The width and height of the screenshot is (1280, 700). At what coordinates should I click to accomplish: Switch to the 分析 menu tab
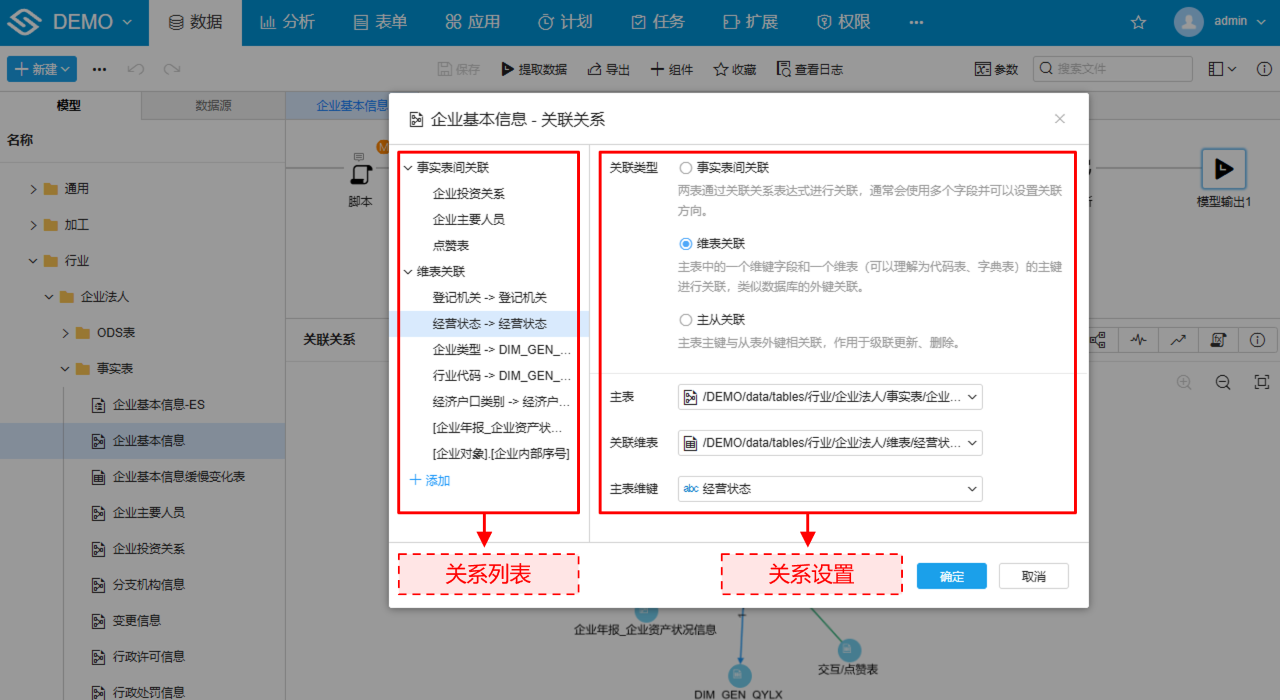(288, 22)
